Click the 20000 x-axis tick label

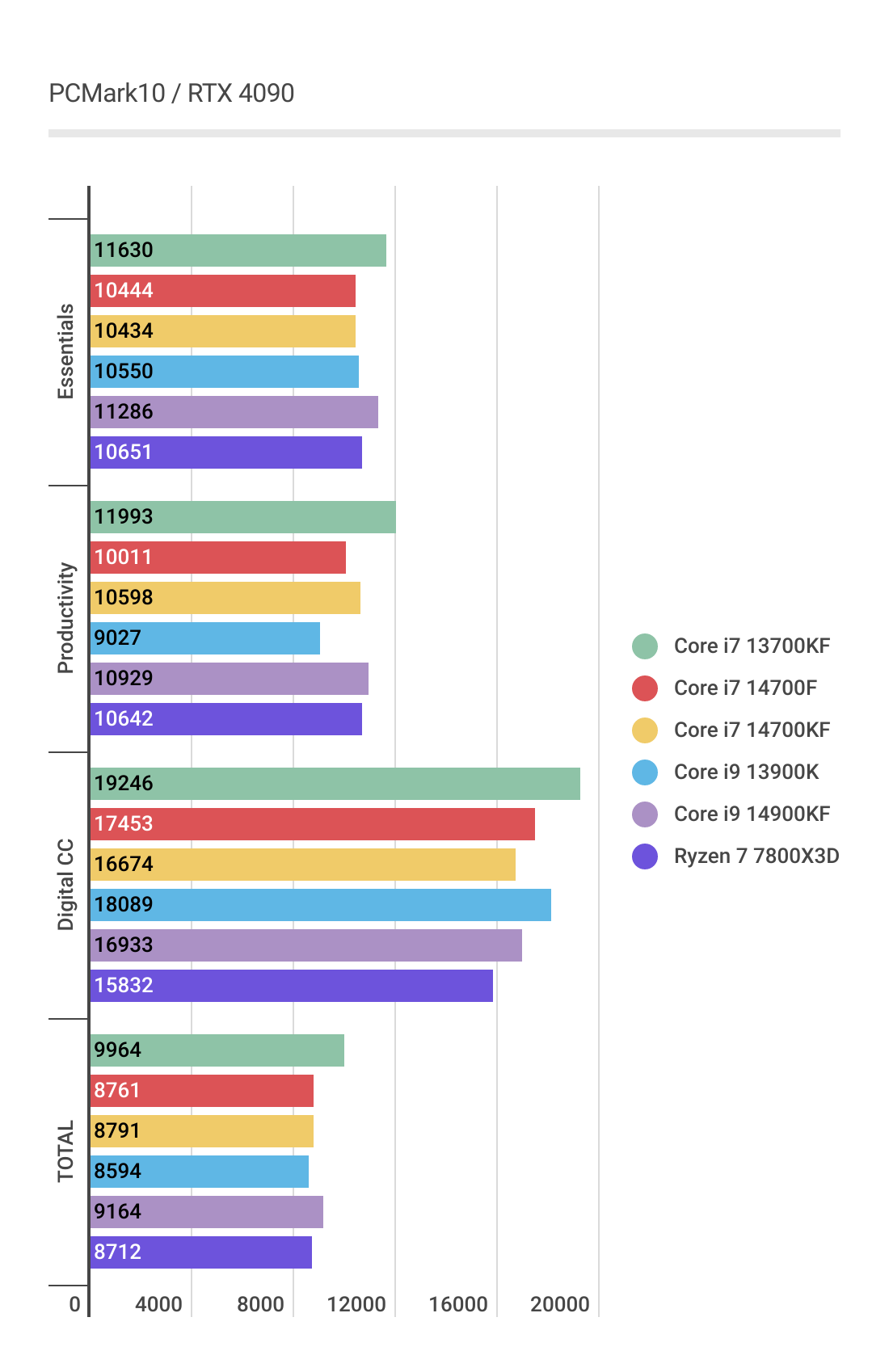point(560,1304)
